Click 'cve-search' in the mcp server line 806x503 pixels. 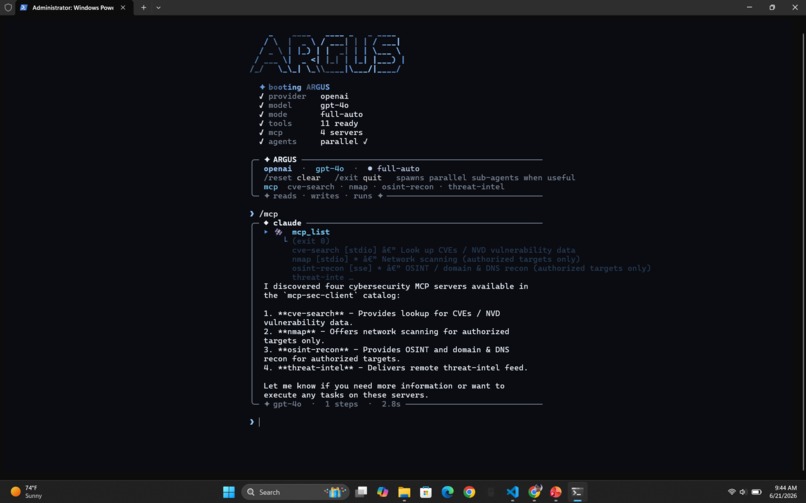tap(310, 187)
